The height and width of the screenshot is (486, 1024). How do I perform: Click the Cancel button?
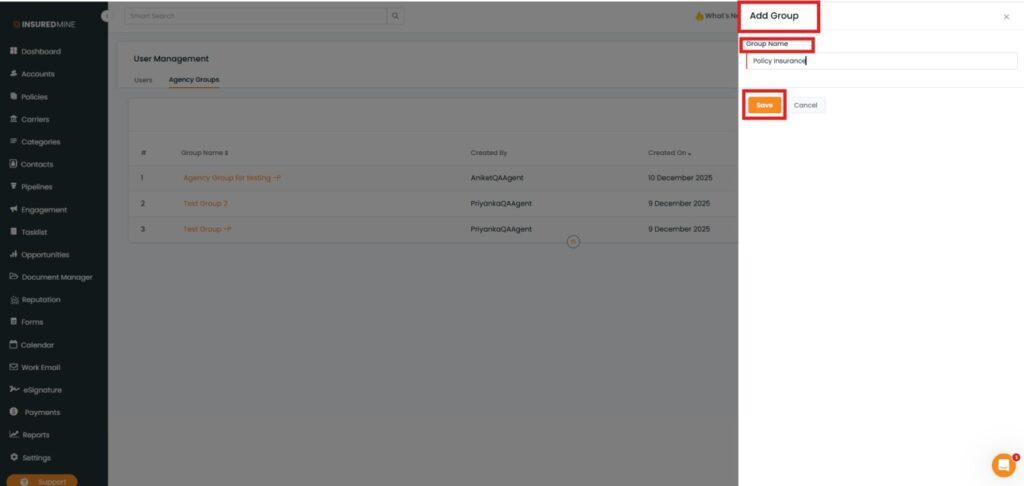[805, 105]
